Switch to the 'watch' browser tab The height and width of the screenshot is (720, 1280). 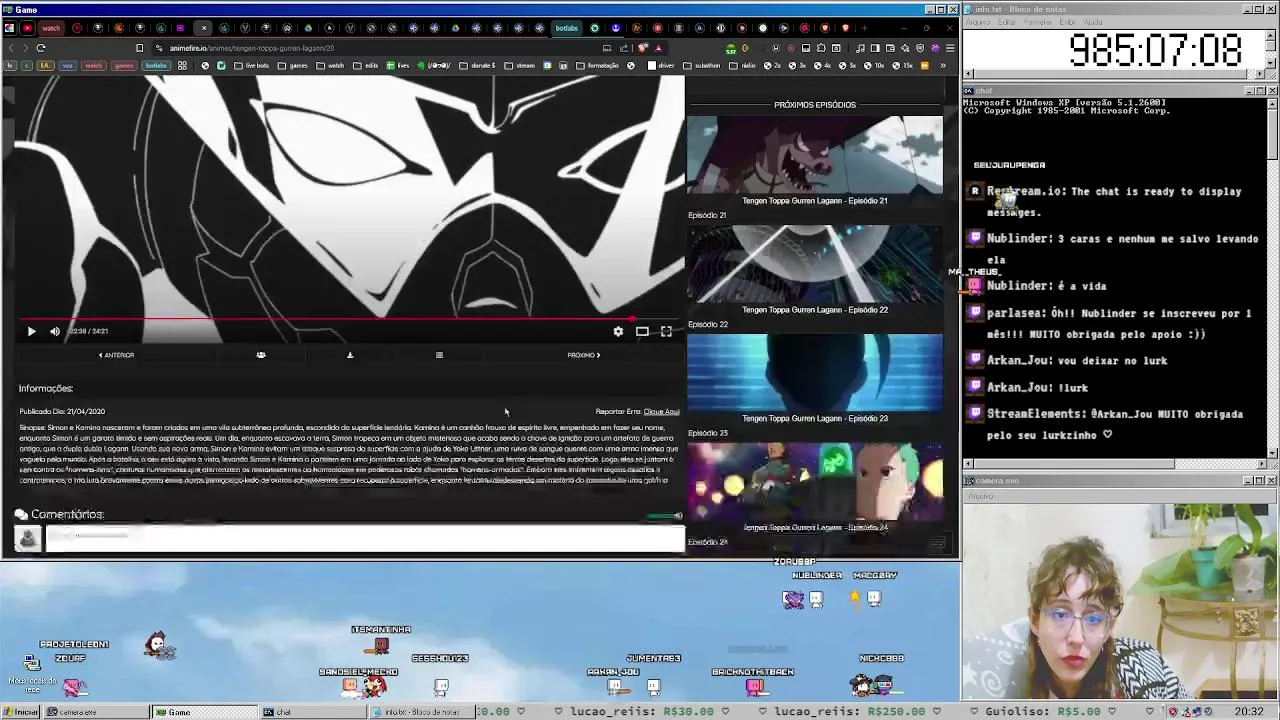tap(51, 28)
